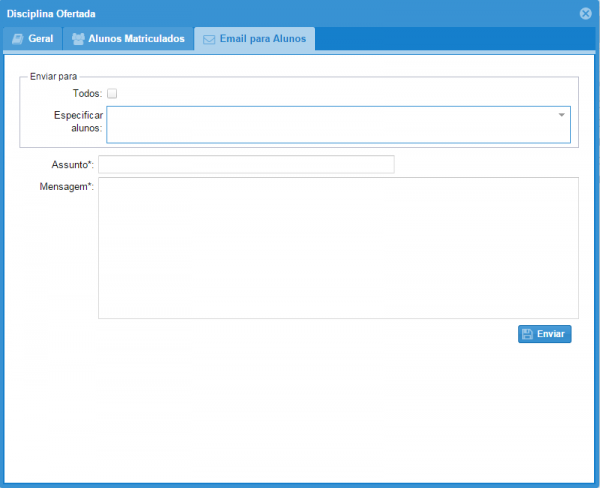The width and height of the screenshot is (600, 488).
Task: Click the envelope icon on Email tab
Action: point(209,39)
